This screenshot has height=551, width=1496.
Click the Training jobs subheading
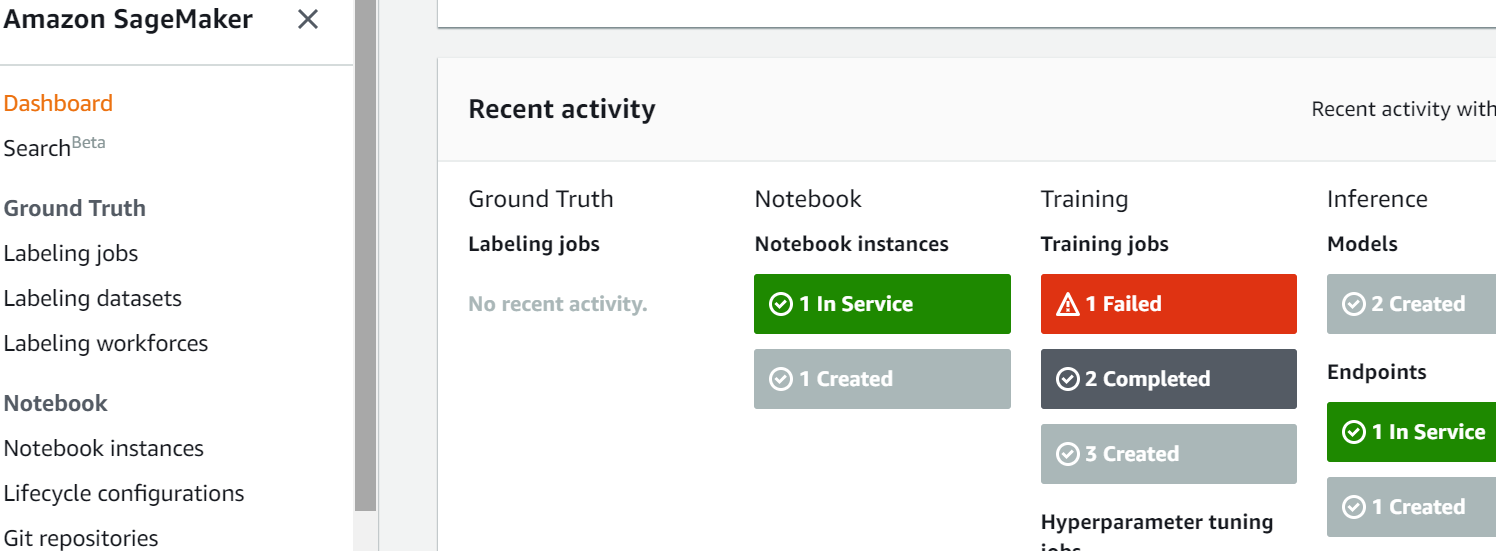(x=1105, y=244)
